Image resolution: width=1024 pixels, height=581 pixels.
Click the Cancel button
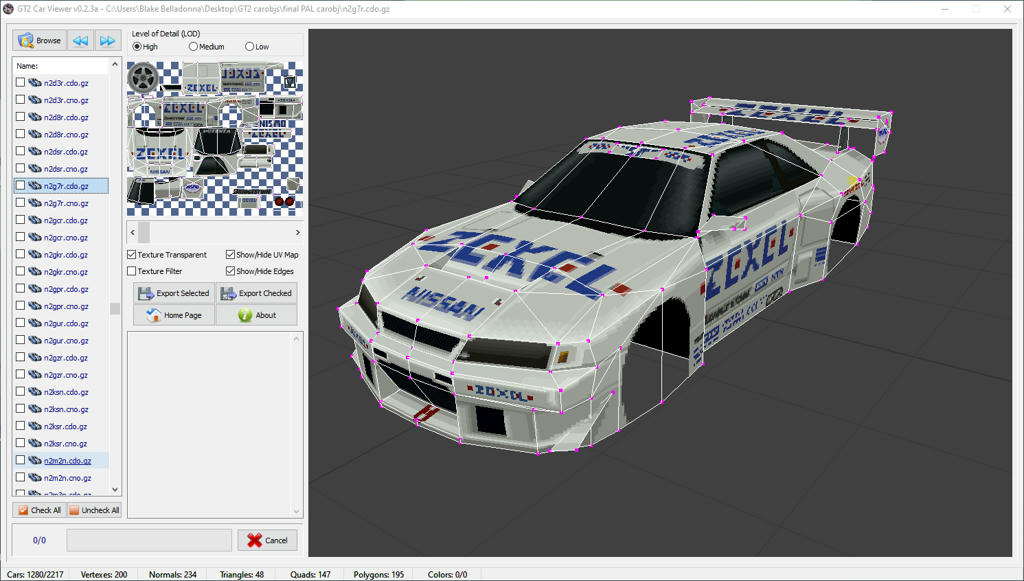tap(267, 540)
